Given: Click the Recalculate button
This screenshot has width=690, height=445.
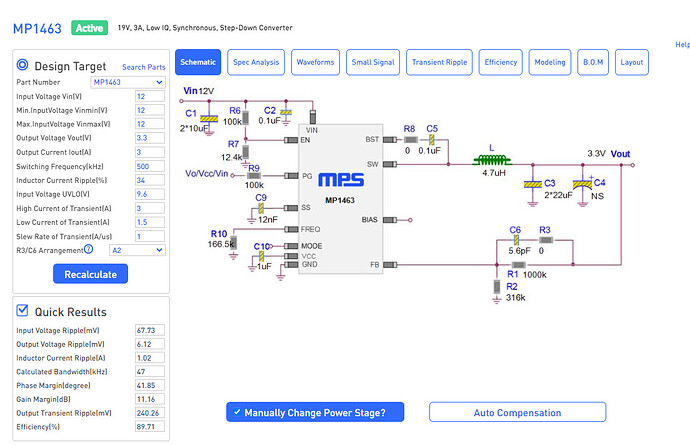Looking at the screenshot, I should click(x=91, y=274).
